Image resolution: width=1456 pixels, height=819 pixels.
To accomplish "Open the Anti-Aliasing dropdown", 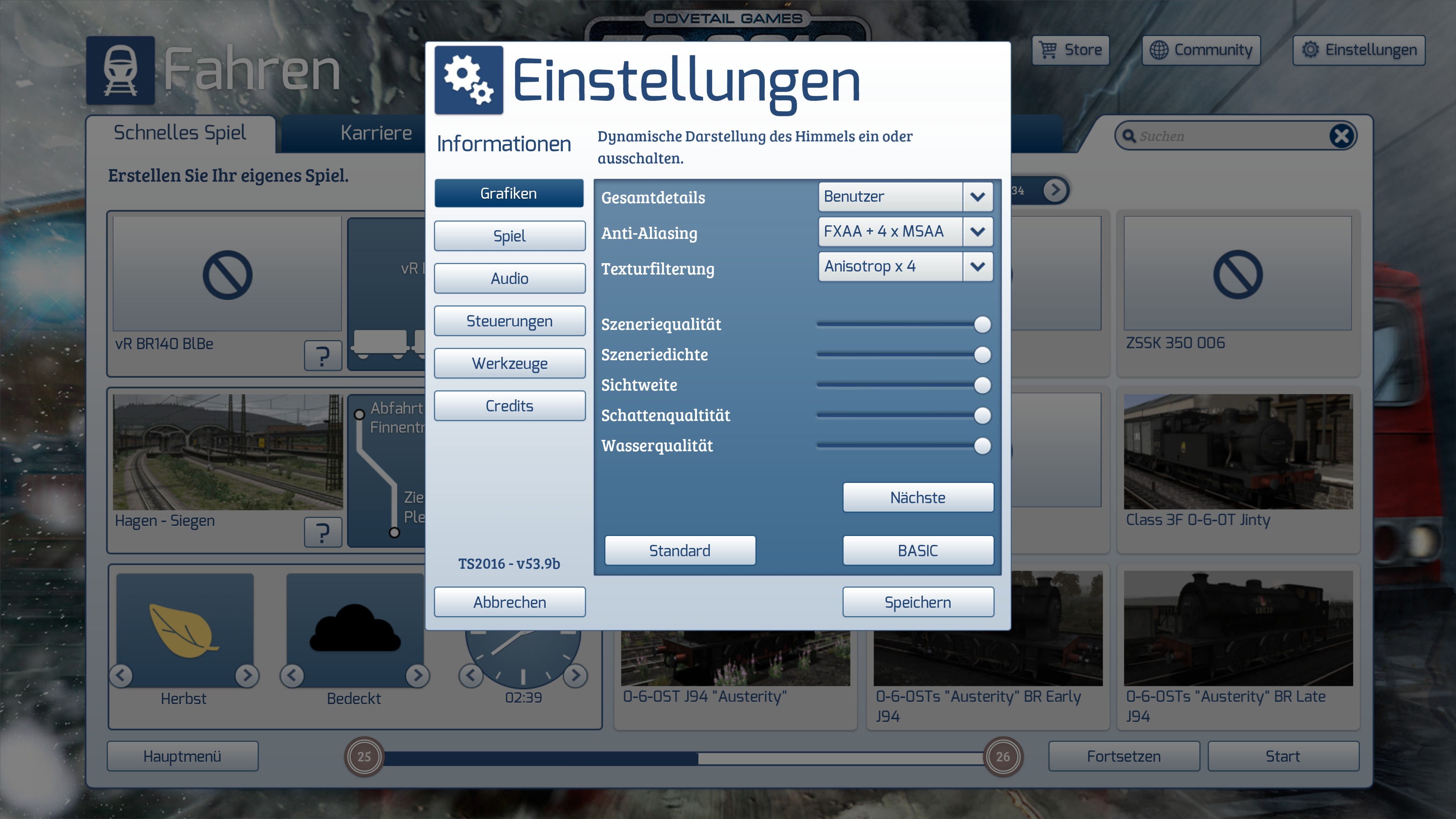I will tap(977, 232).
